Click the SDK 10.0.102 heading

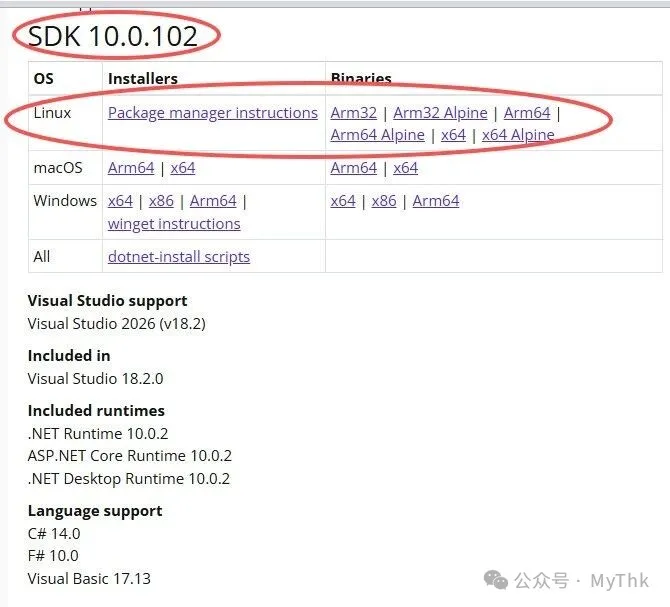pos(113,36)
